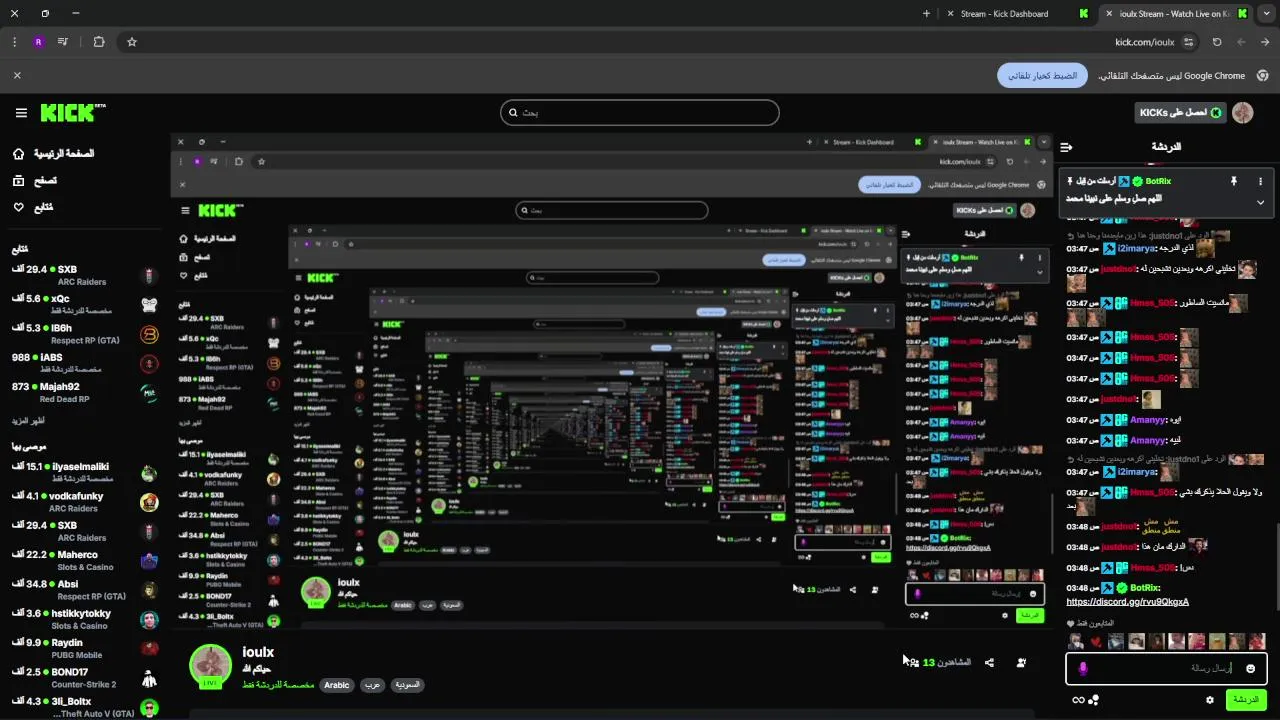Open the Kick sidebar hamburger menu
This screenshot has width=1280, height=720.
(21, 113)
